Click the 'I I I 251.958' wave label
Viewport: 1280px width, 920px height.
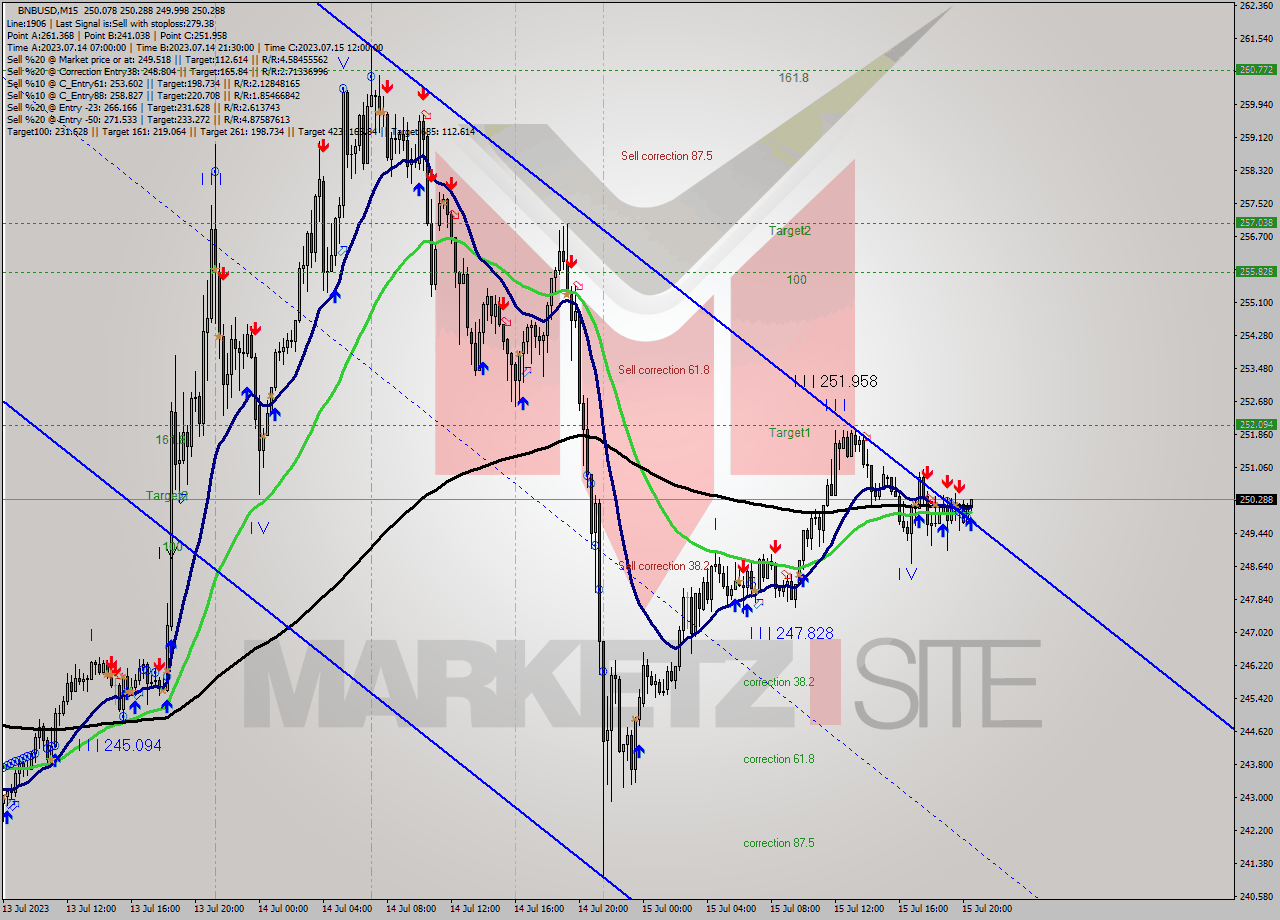pos(835,381)
